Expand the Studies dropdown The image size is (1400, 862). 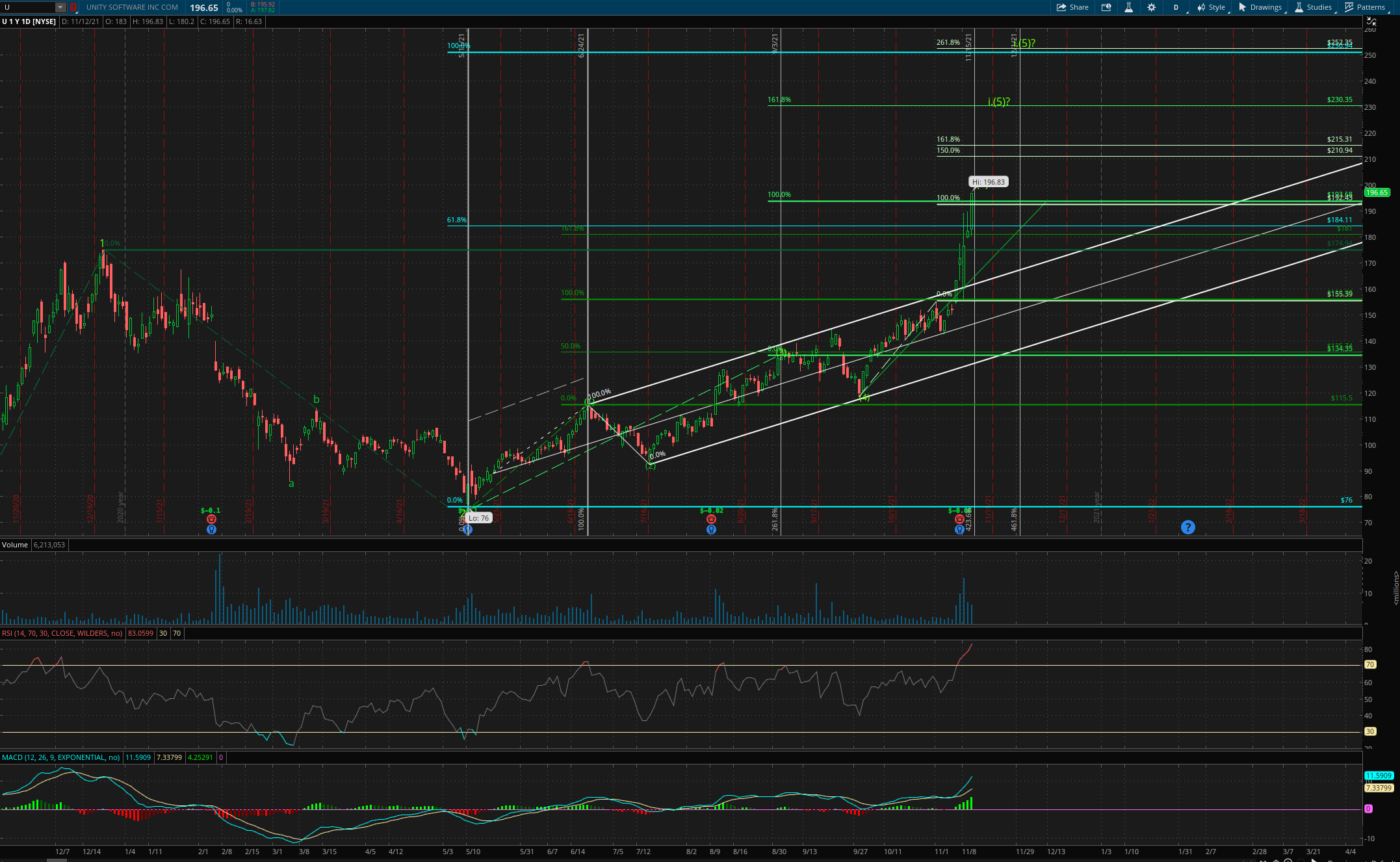click(x=1313, y=7)
